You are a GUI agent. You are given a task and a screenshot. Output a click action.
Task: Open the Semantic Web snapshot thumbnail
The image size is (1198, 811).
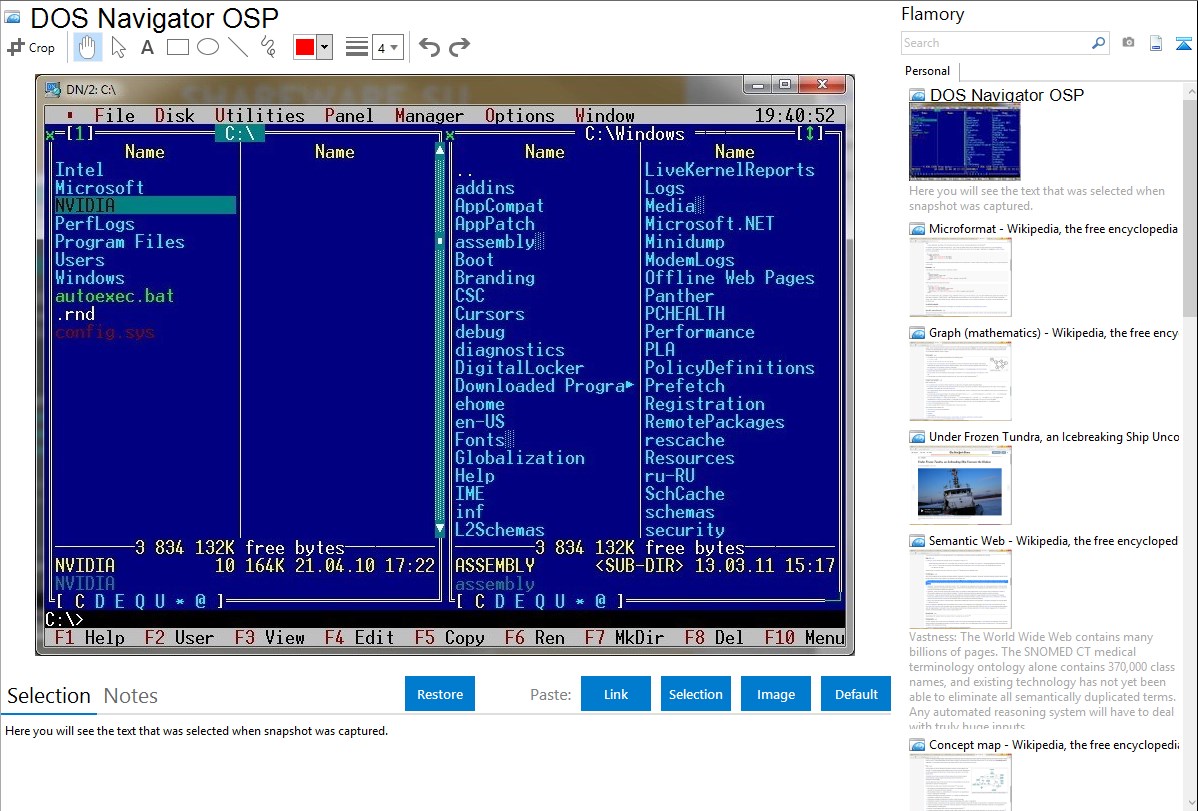coord(960,589)
